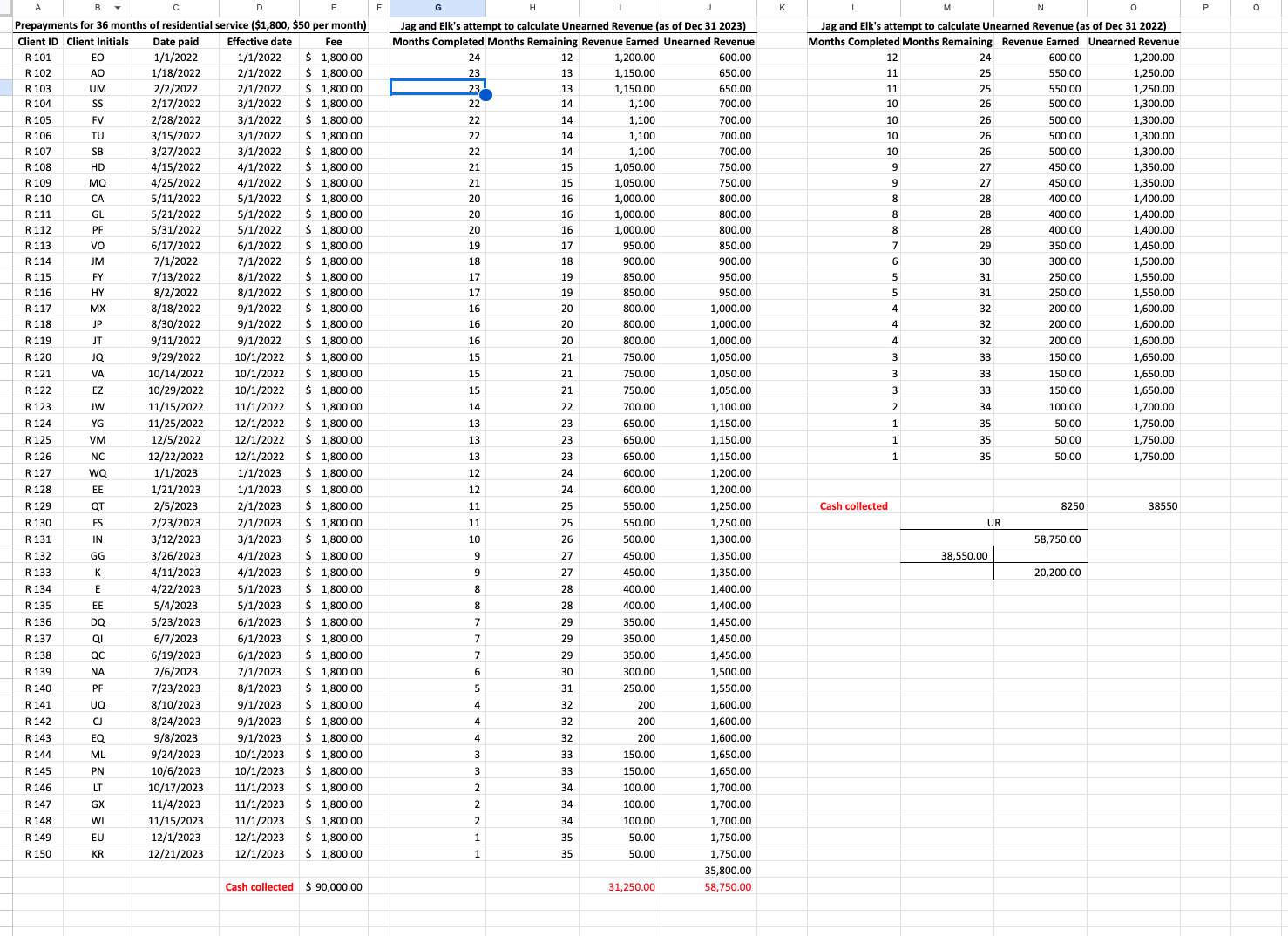Click the 'as of Dec 31 2022' title
Image resolution: width=1288 pixels, height=936 pixels.
point(993,25)
